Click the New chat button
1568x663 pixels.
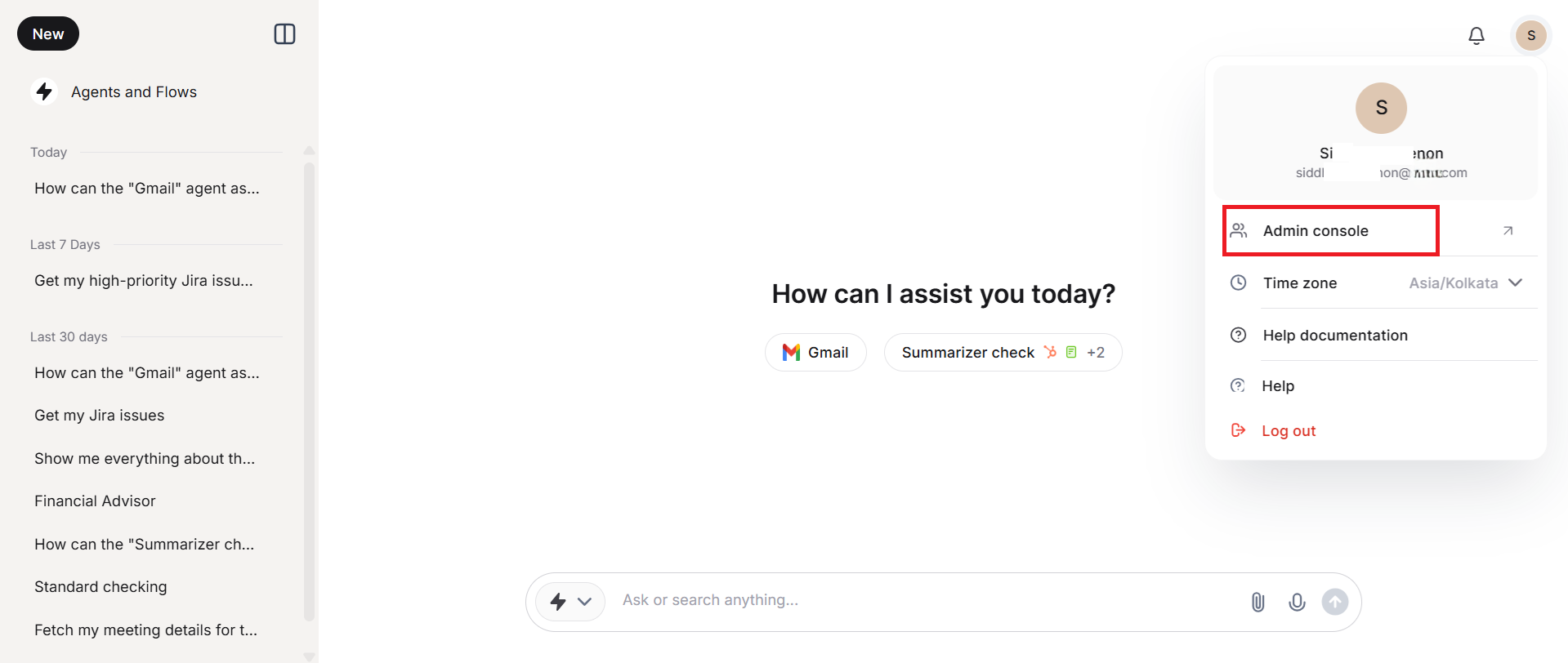pyautogui.click(x=48, y=33)
